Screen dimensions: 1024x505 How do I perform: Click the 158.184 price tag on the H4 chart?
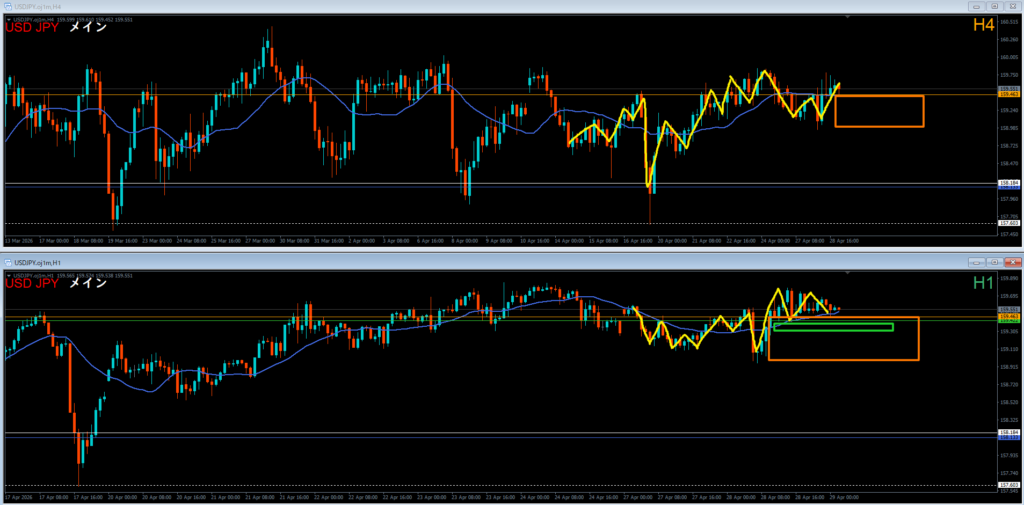click(1008, 183)
